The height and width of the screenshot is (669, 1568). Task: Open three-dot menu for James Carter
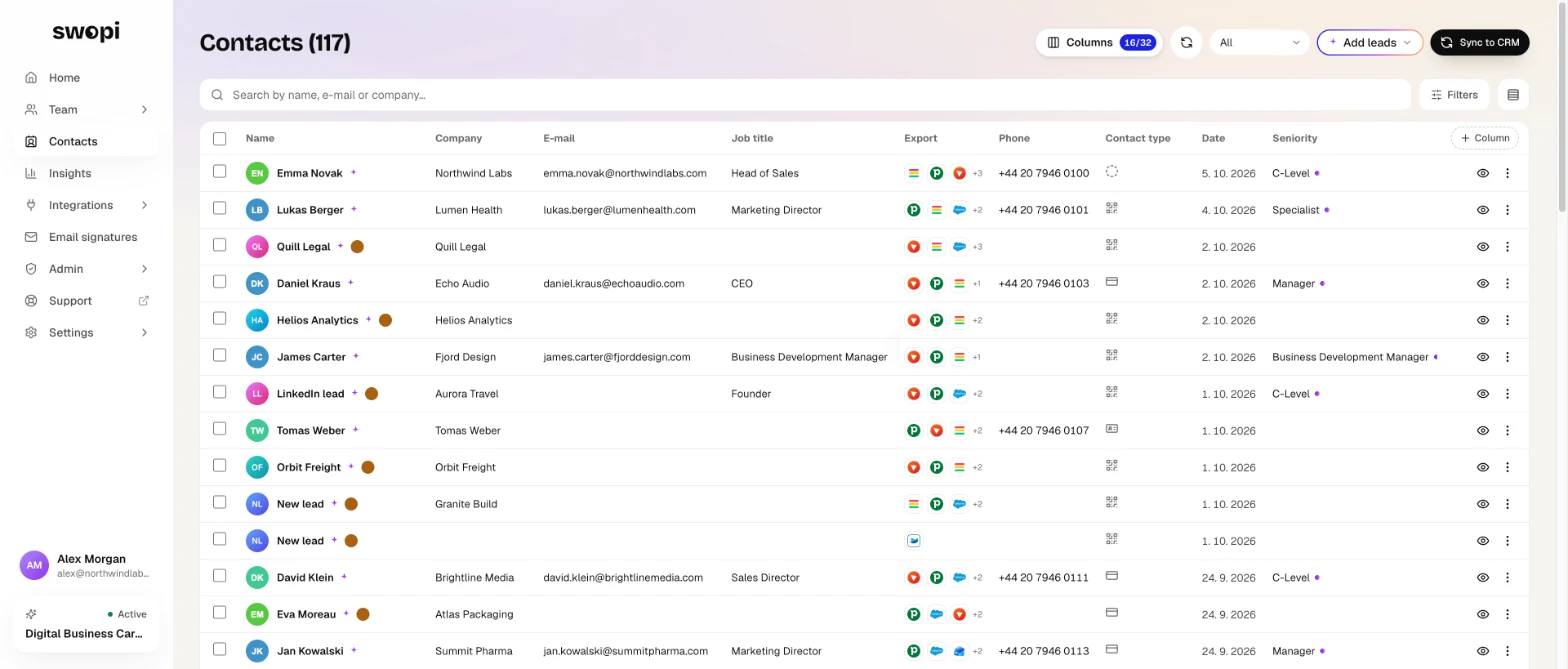click(x=1507, y=357)
